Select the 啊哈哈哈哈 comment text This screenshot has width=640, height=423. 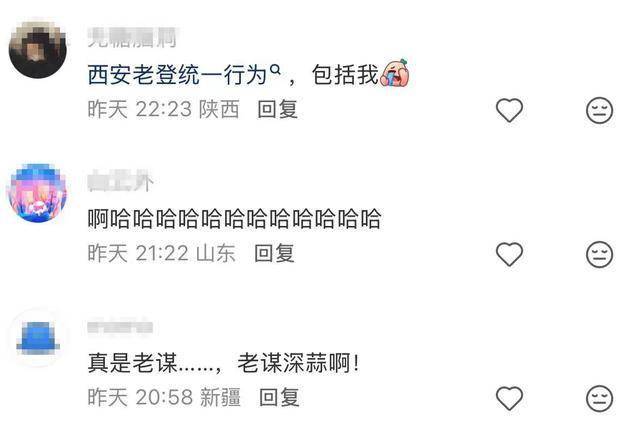234,218
